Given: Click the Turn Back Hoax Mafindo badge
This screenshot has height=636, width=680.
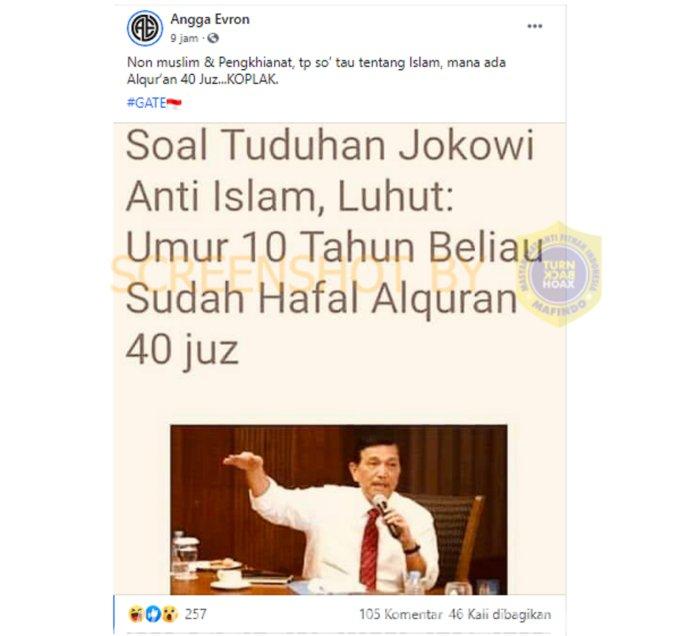Looking at the screenshot, I should click(x=559, y=274).
